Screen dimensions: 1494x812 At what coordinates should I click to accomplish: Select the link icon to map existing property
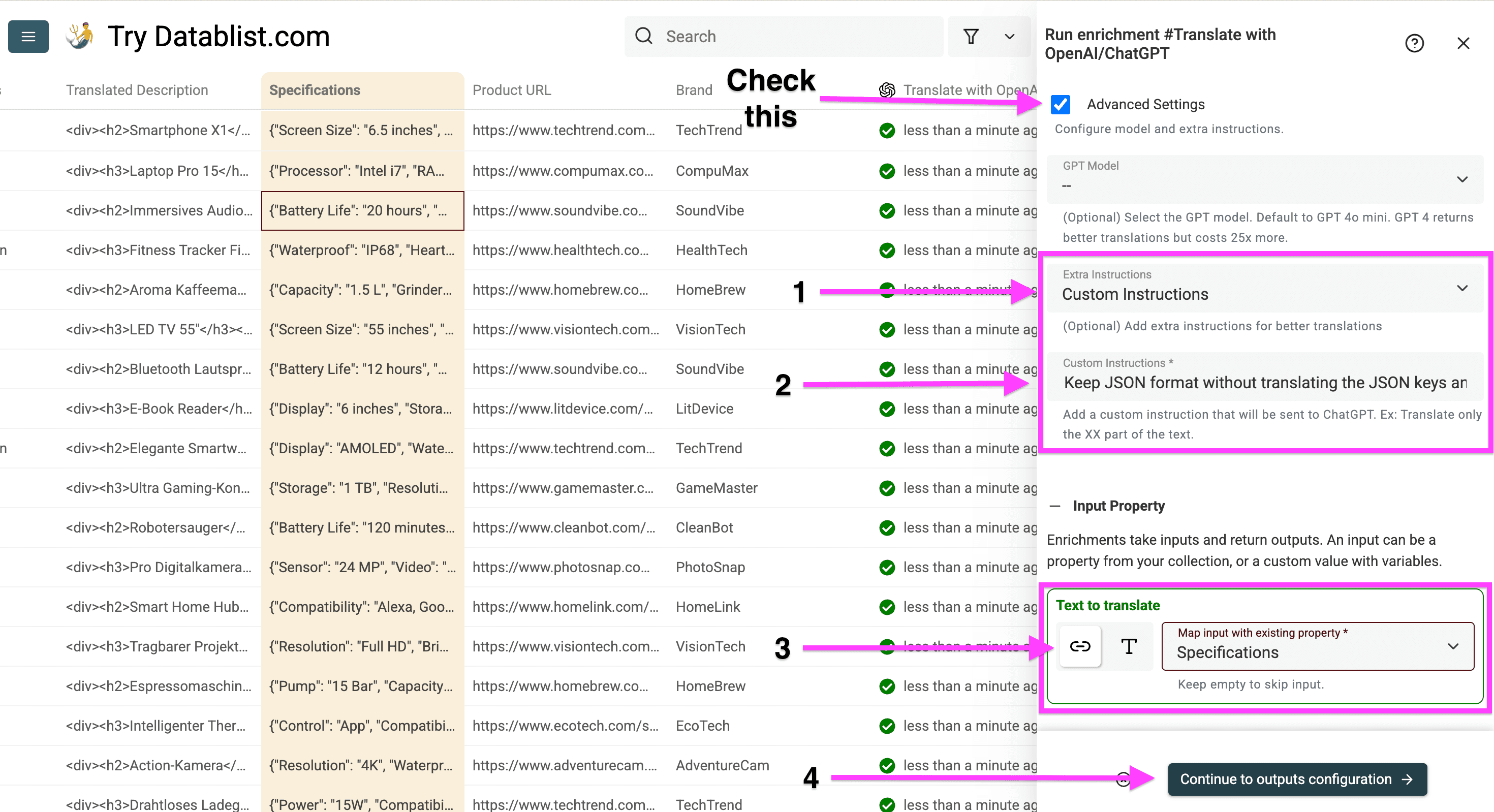[1080, 646]
